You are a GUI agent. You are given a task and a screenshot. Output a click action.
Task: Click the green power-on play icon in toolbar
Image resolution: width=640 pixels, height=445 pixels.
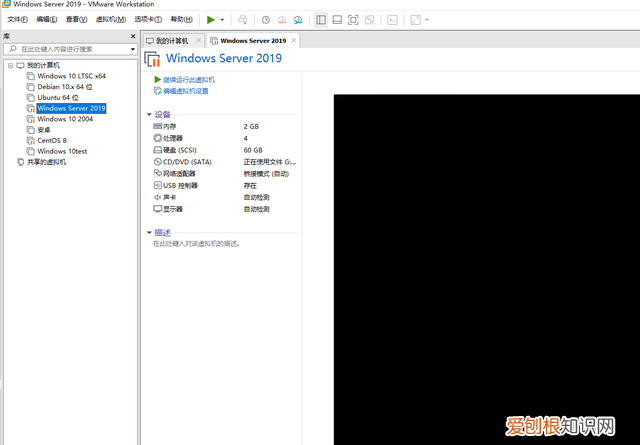[x=211, y=20]
